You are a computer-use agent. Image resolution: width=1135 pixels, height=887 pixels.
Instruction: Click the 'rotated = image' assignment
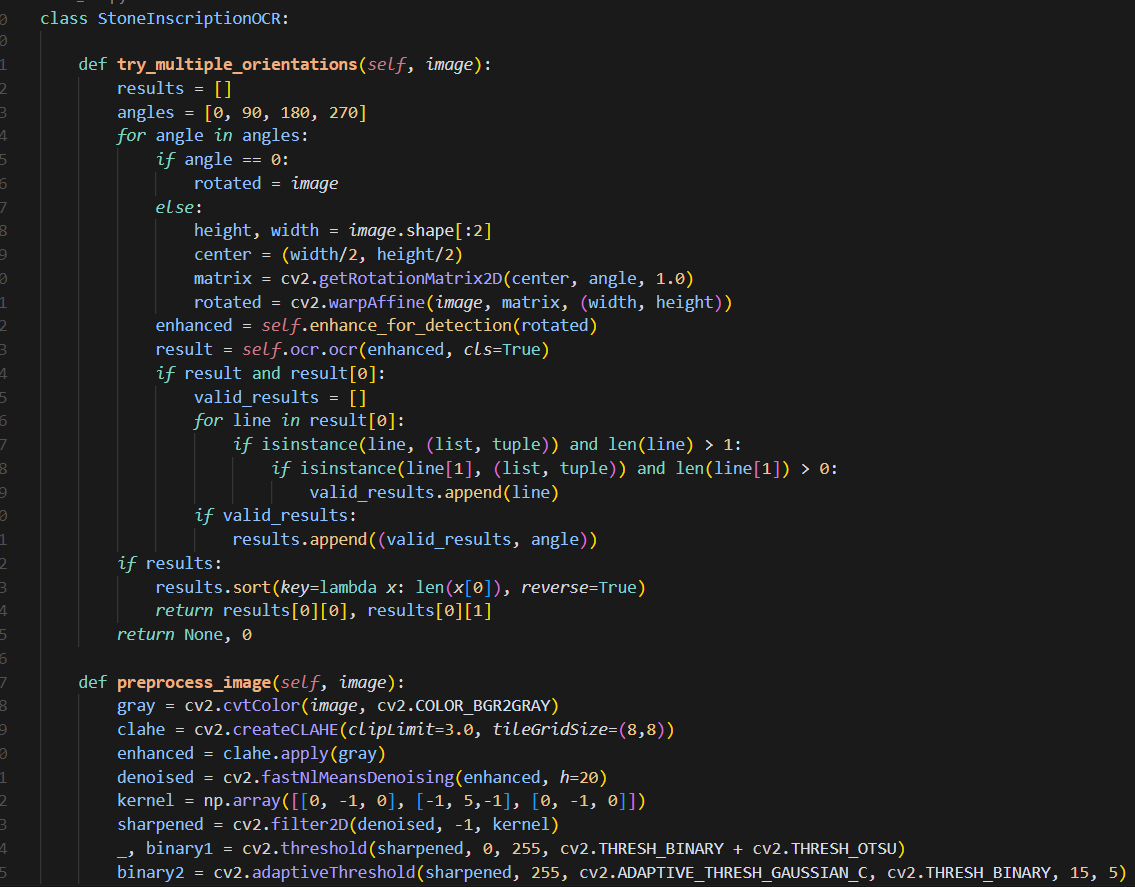pyautogui.click(x=266, y=183)
